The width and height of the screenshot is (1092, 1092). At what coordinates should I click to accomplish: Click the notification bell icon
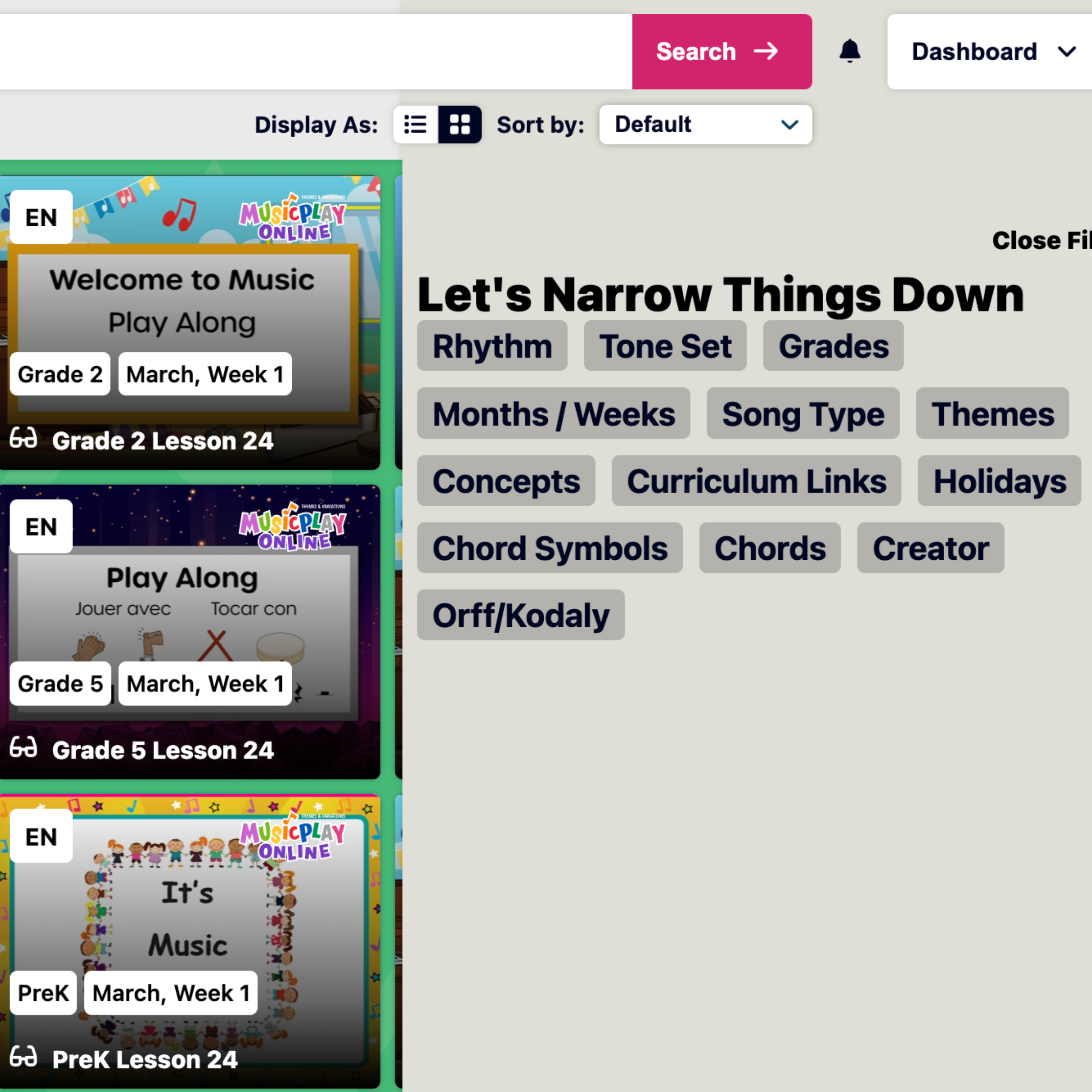click(850, 51)
